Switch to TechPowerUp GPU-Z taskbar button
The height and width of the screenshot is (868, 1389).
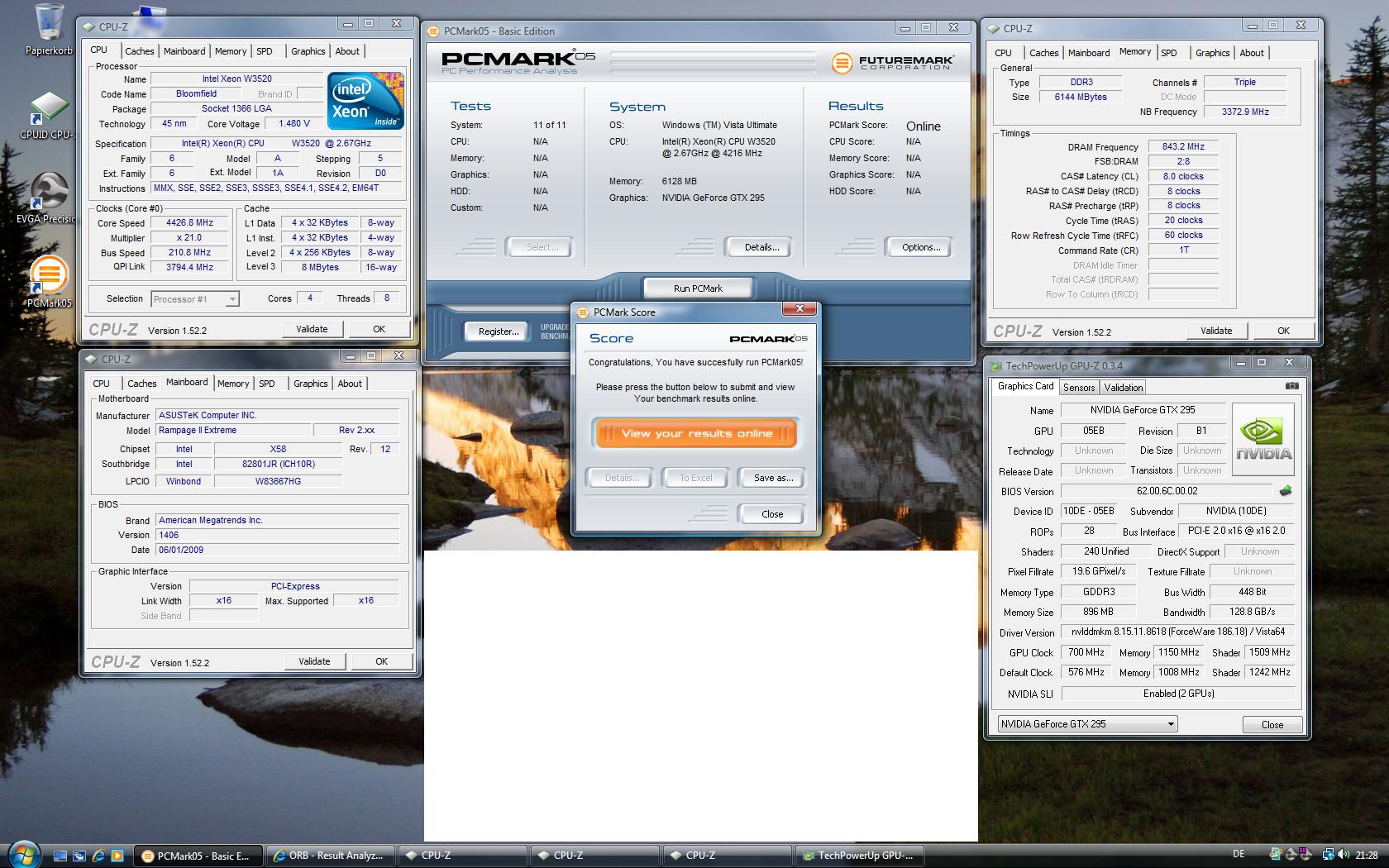860,856
